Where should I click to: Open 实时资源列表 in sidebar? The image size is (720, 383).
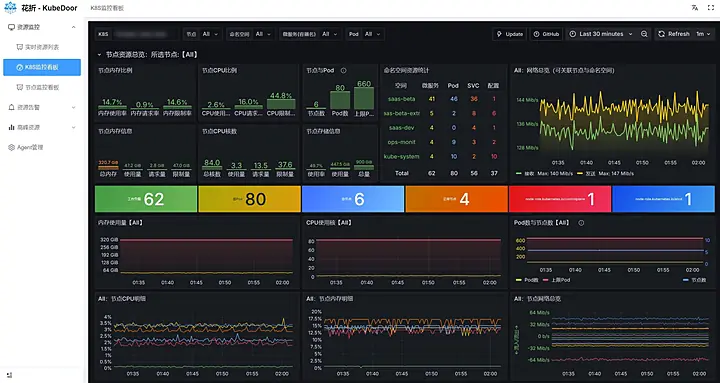tap(42, 47)
